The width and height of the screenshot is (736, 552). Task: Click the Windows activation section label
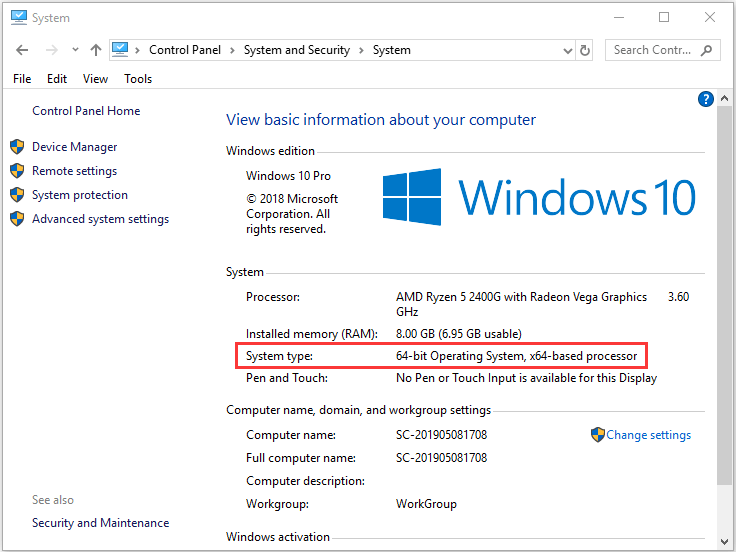277,537
